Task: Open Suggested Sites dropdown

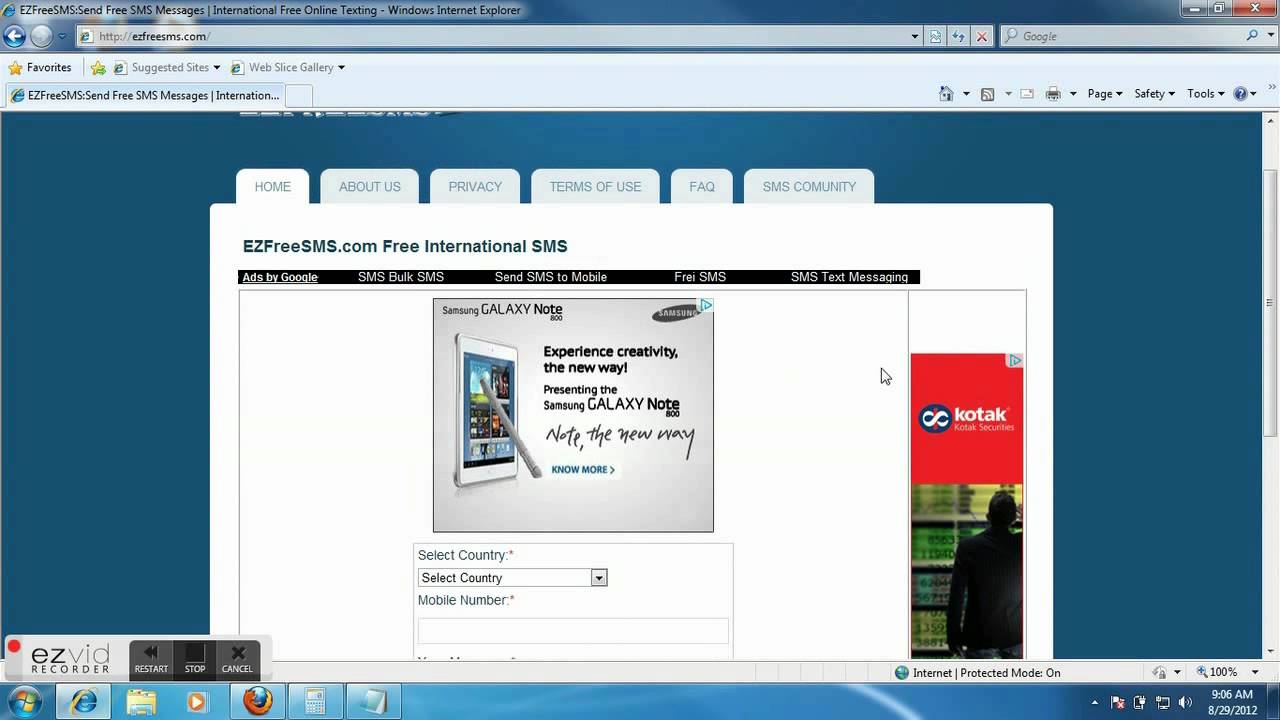Action: click(x=167, y=67)
